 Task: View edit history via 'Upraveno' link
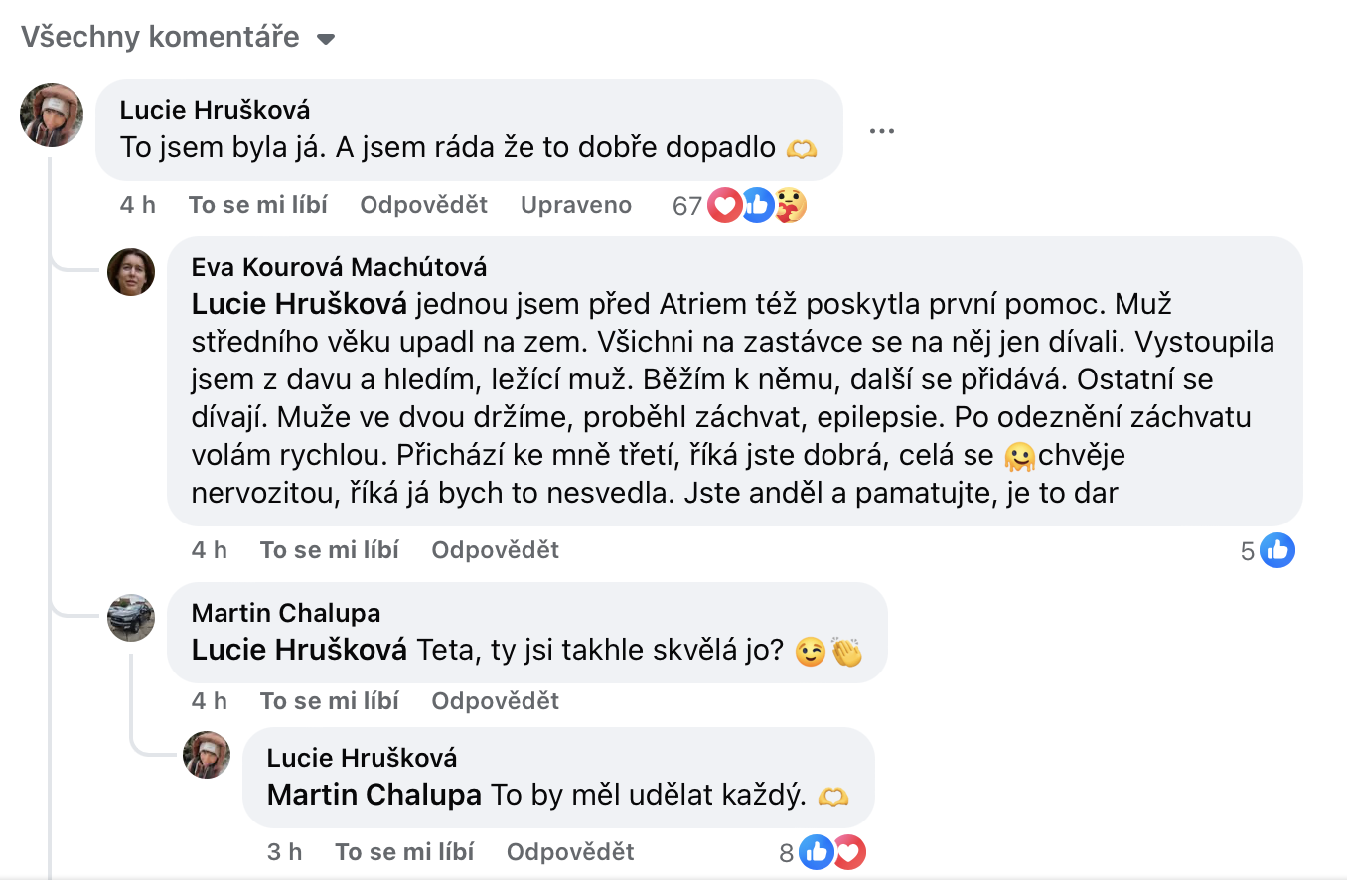tap(576, 205)
